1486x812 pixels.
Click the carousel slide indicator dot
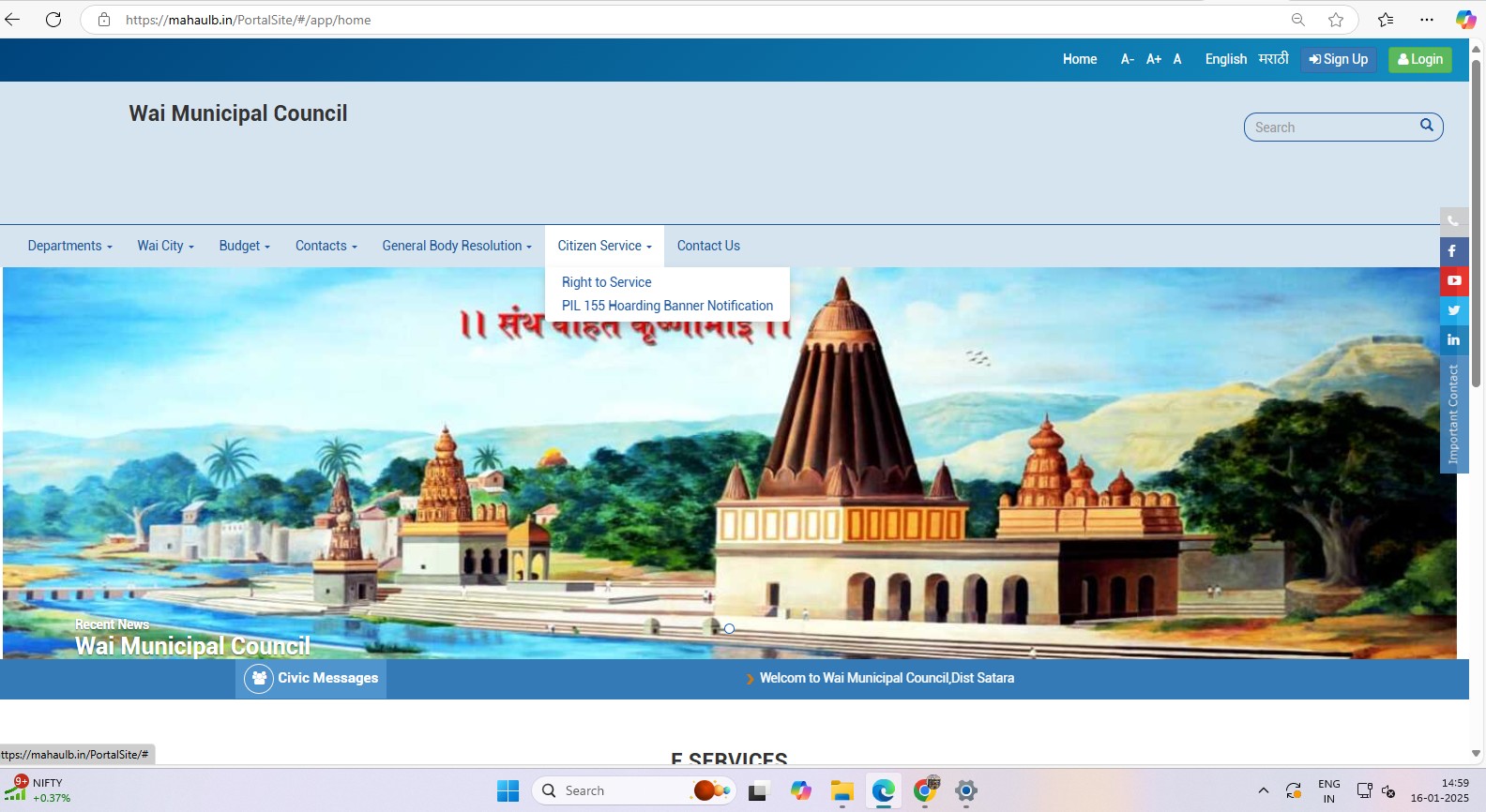729,628
